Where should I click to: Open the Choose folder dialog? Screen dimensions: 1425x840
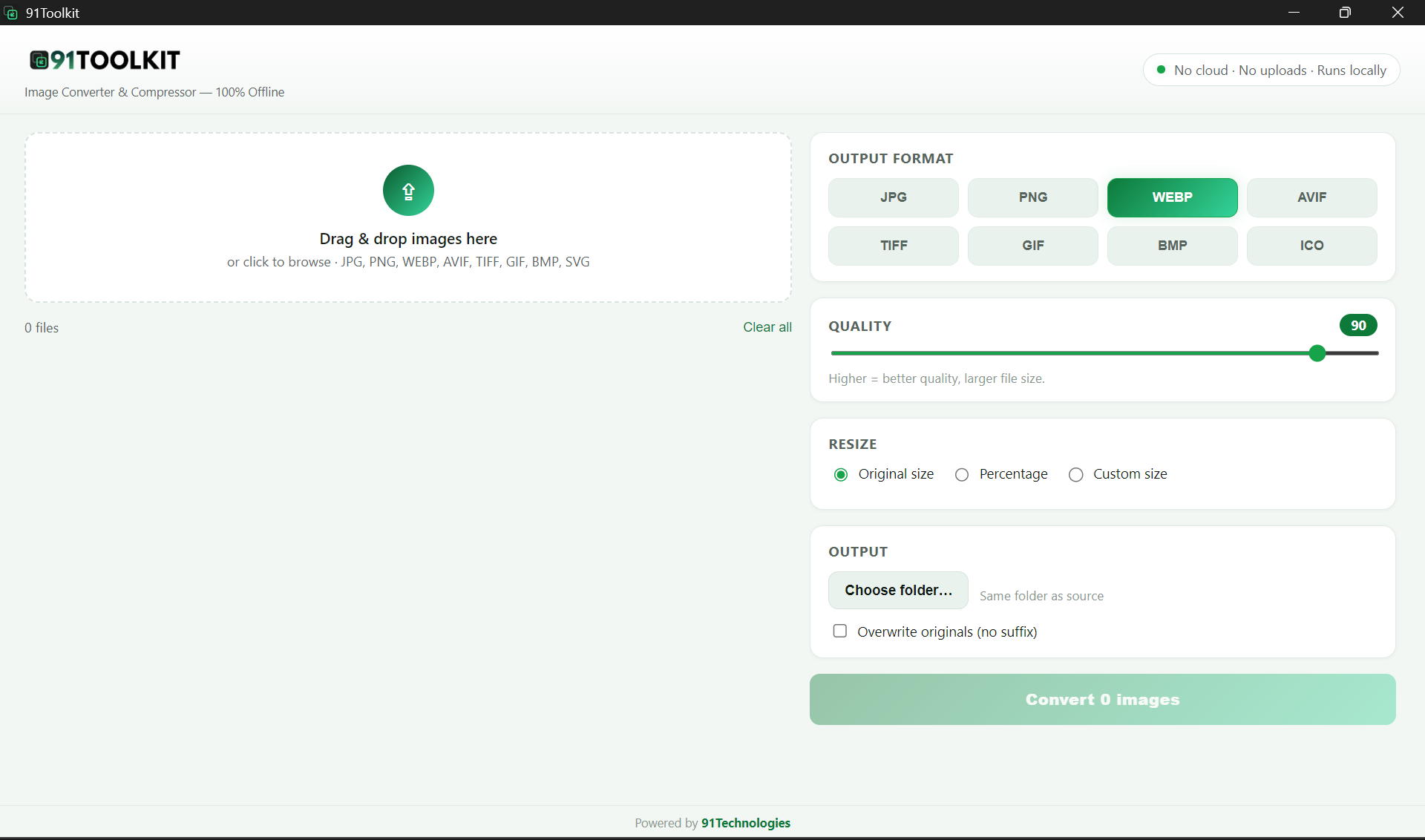898,590
